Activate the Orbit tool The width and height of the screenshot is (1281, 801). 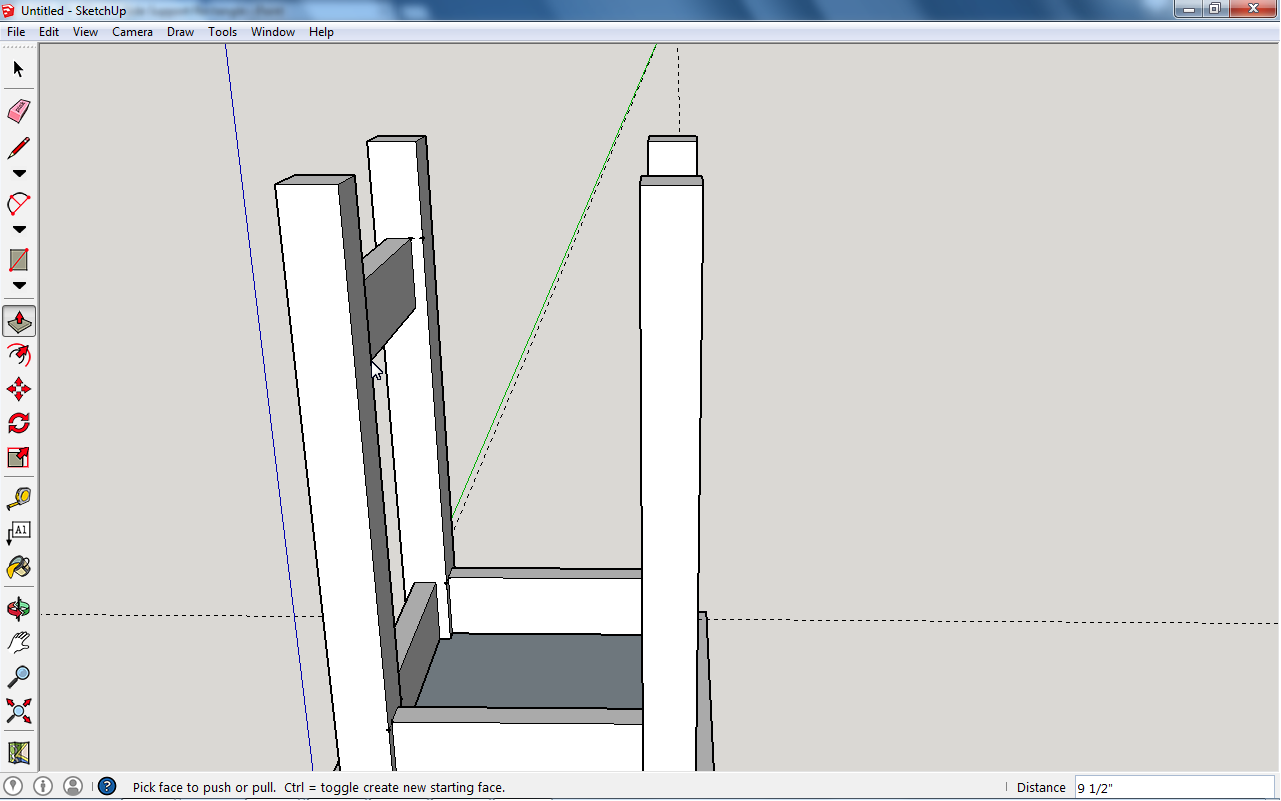coord(18,607)
